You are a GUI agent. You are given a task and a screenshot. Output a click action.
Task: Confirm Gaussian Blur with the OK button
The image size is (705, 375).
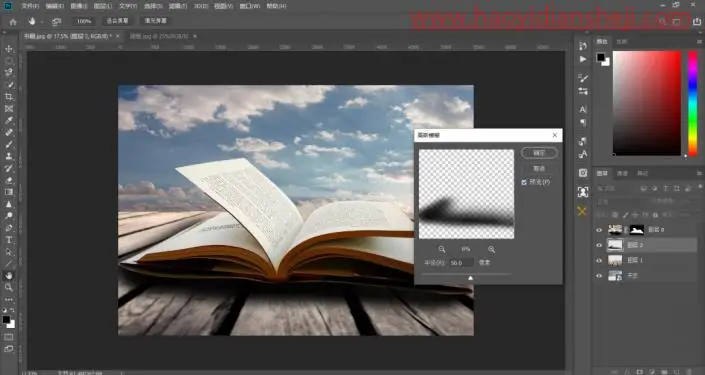click(539, 153)
